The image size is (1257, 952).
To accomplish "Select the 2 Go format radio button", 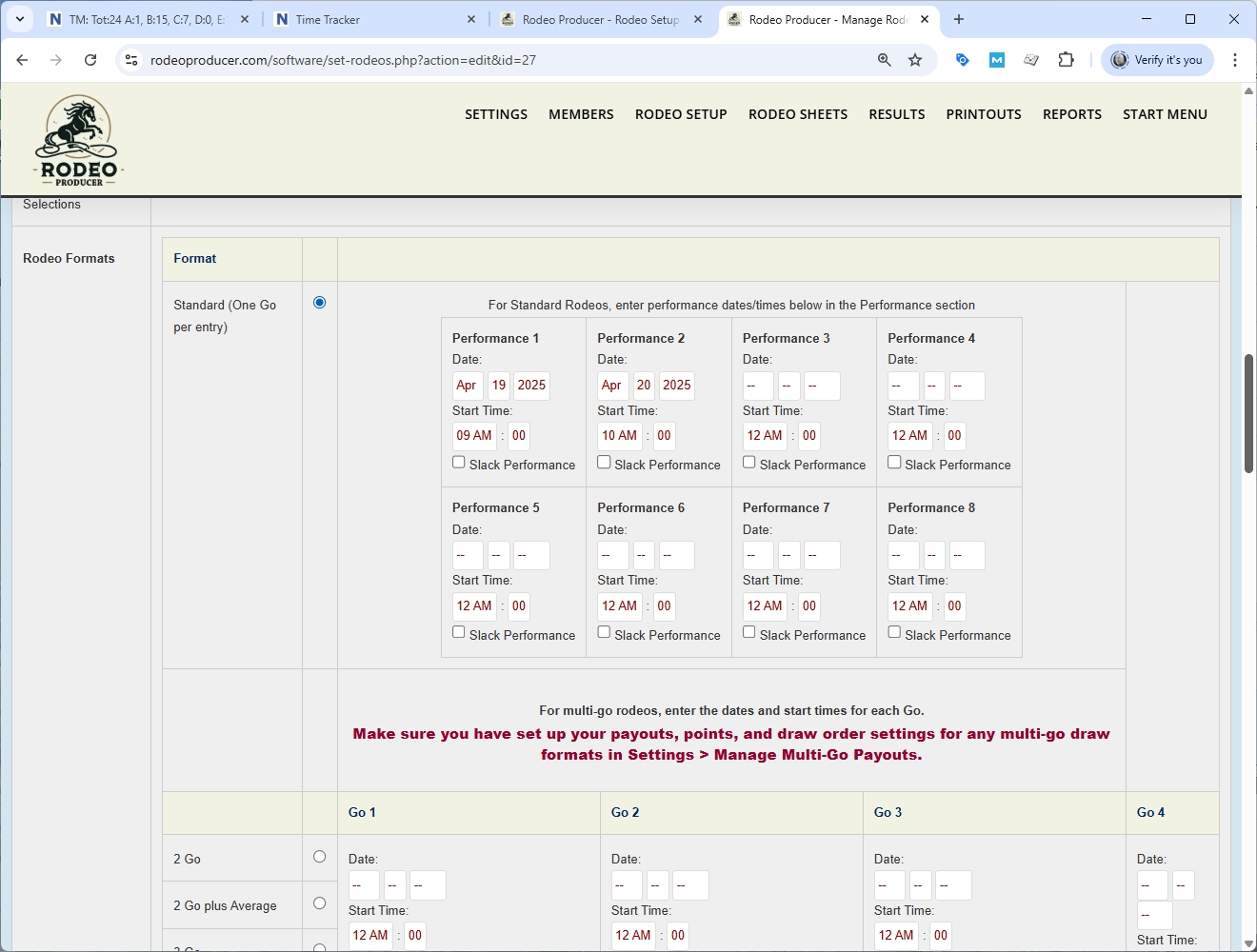I will 320,857.
